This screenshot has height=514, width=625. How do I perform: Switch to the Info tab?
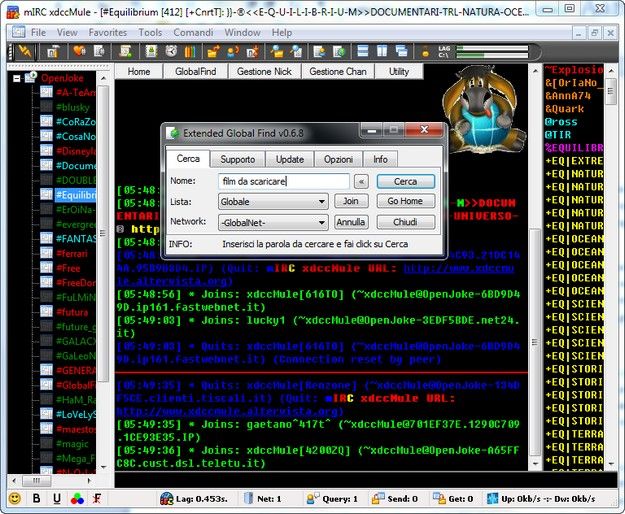380,159
